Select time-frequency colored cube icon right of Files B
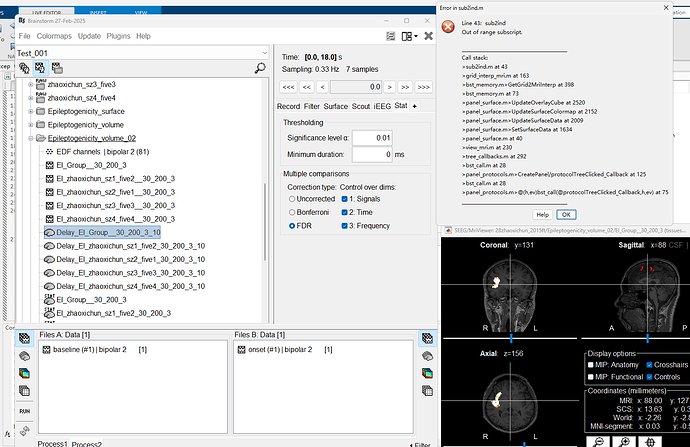 [427, 373]
